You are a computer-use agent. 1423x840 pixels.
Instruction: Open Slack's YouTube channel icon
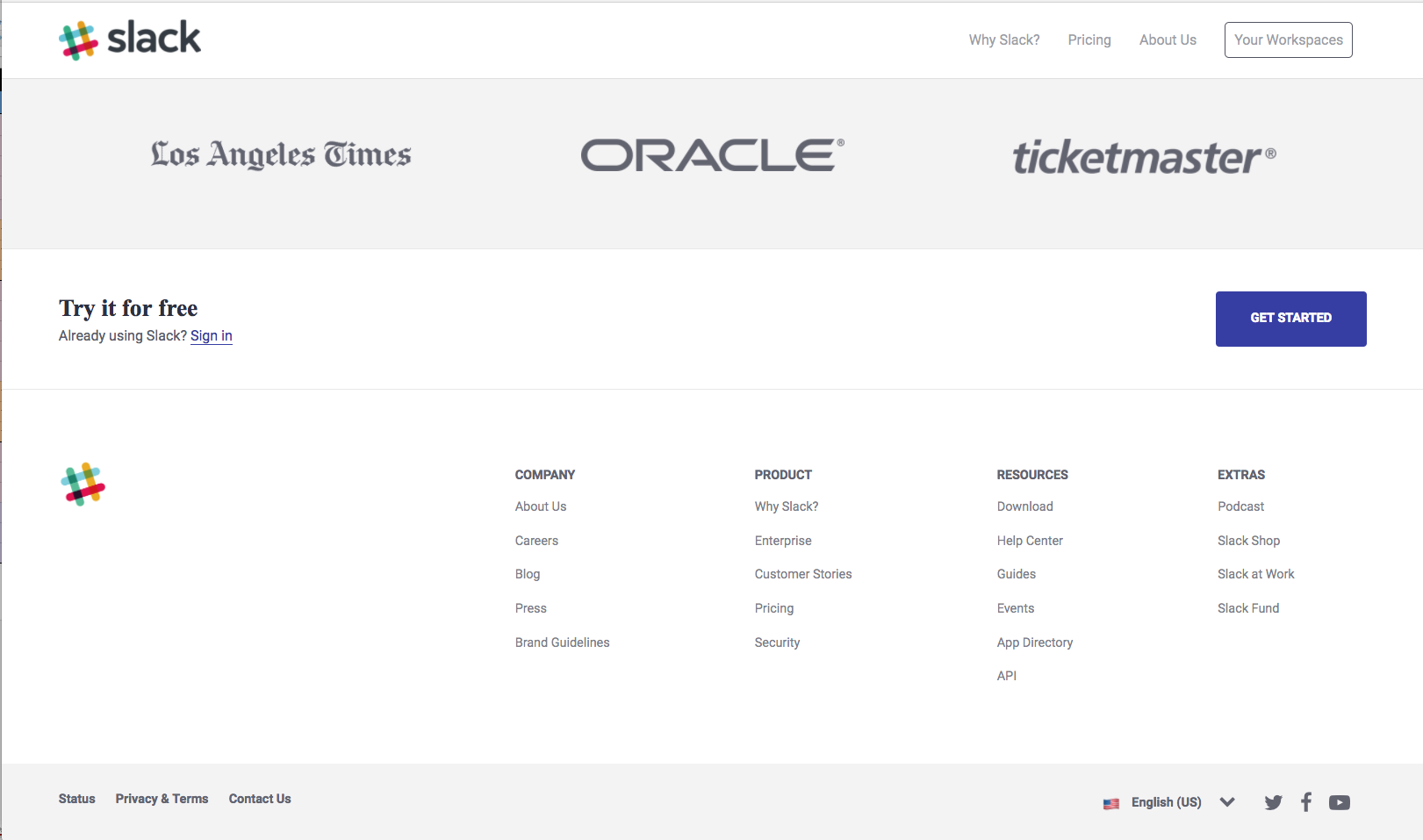pyautogui.click(x=1340, y=802)
